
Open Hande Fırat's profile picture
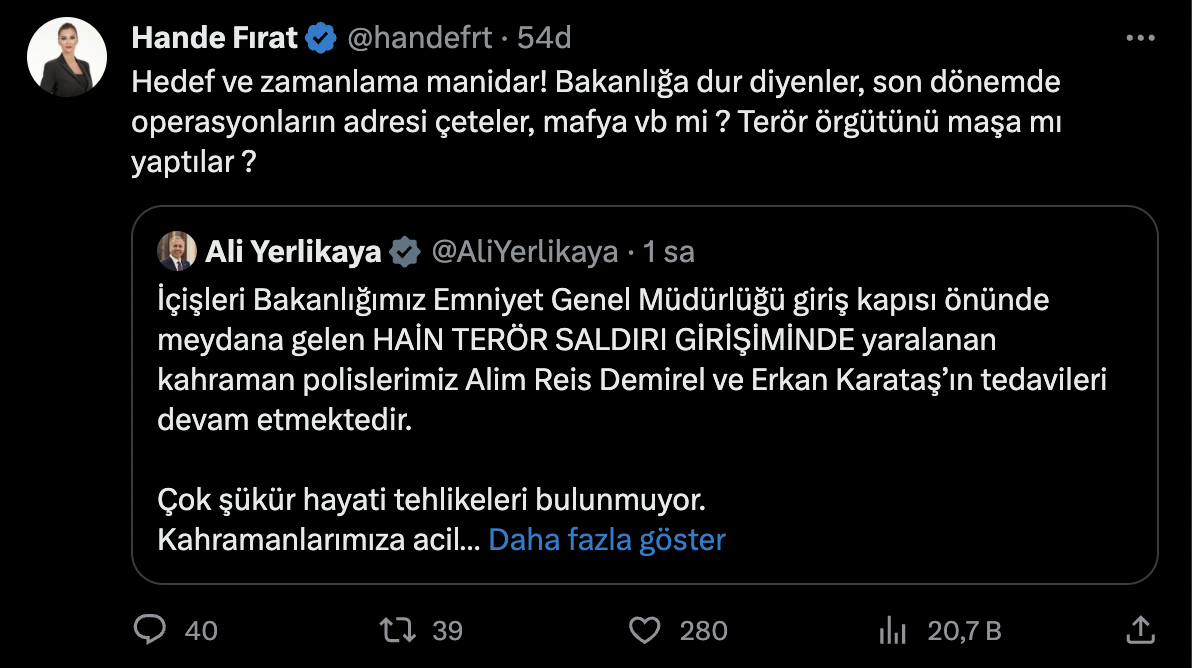(x=68, y=57)
